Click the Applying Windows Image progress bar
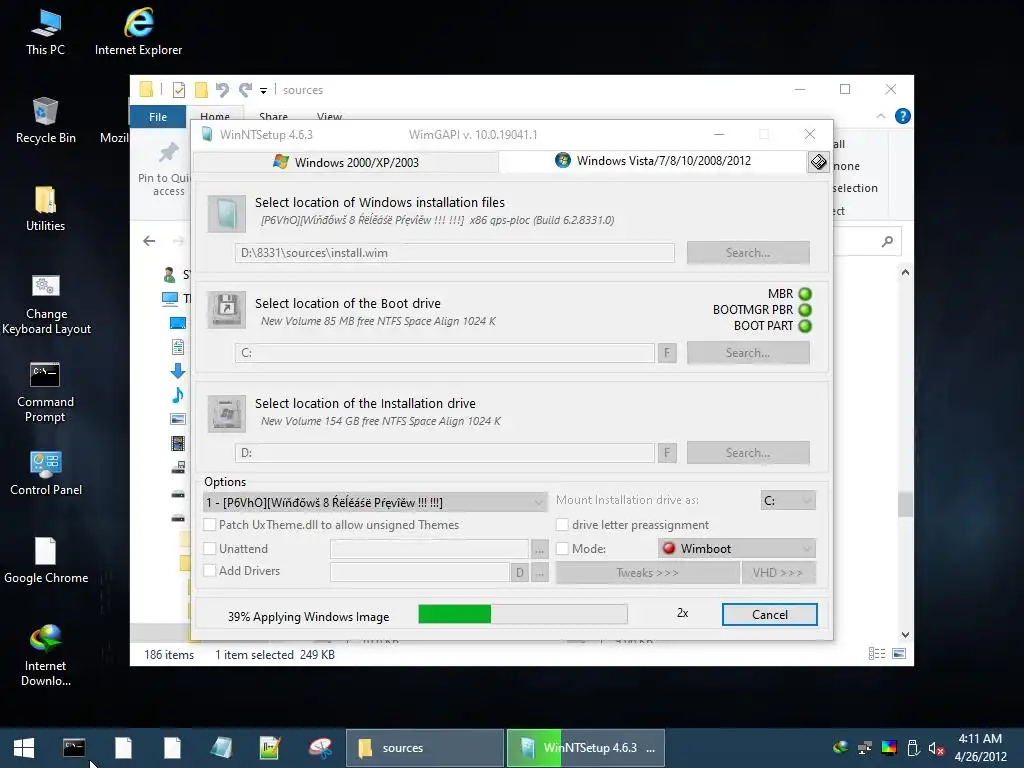Image resolution: width=1024 pixels, height=768 pixels. [522, 614]
